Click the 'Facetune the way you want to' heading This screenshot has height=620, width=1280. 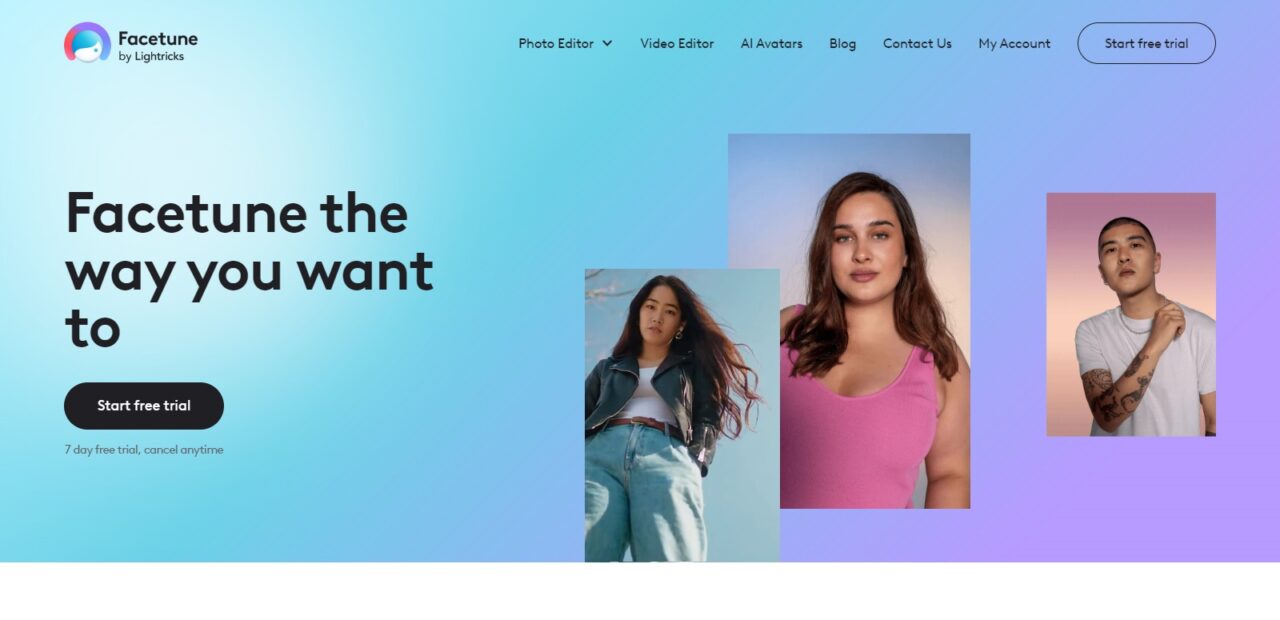point(249,270)
